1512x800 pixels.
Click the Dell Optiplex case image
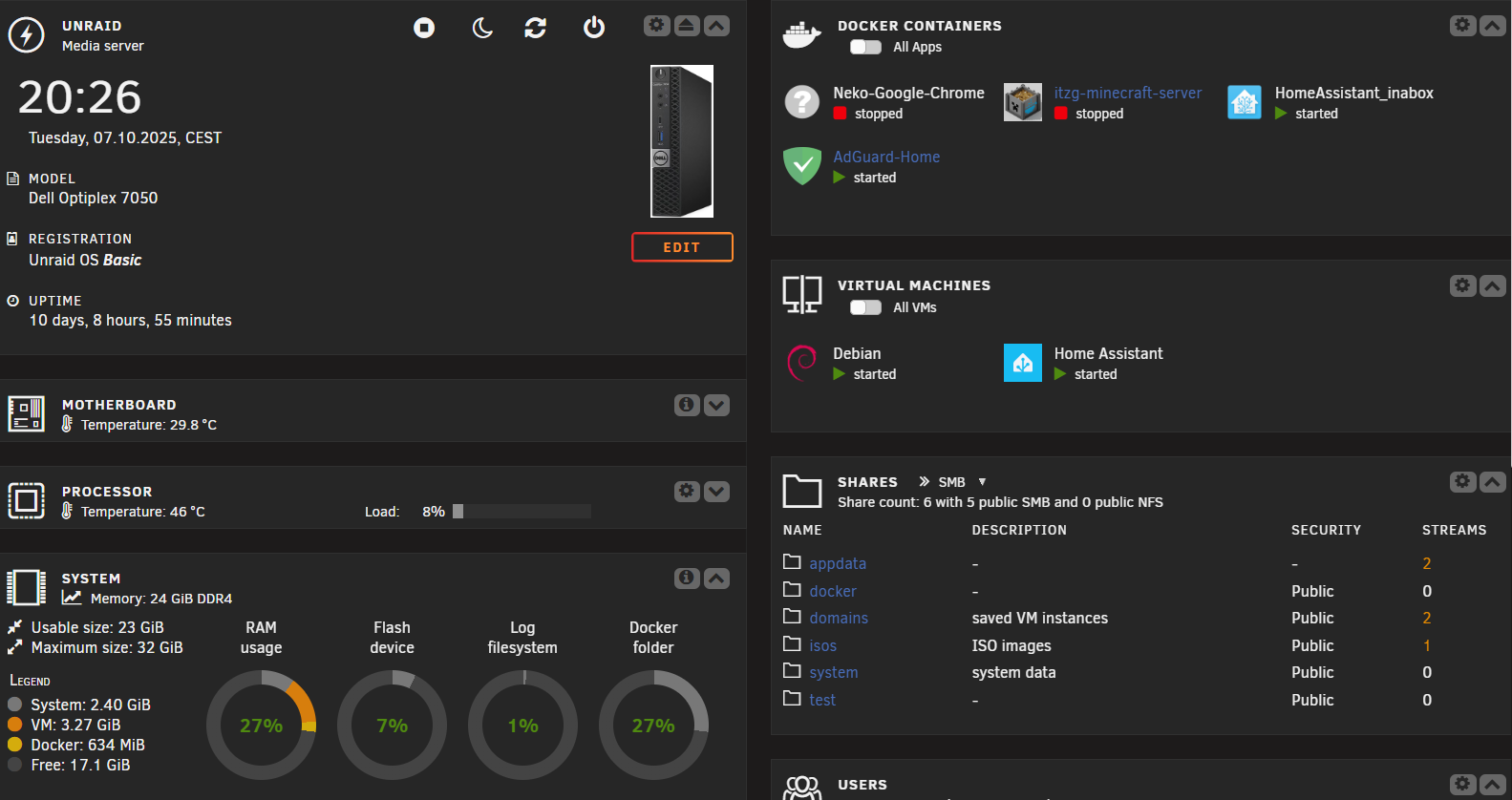pos(682,141)
